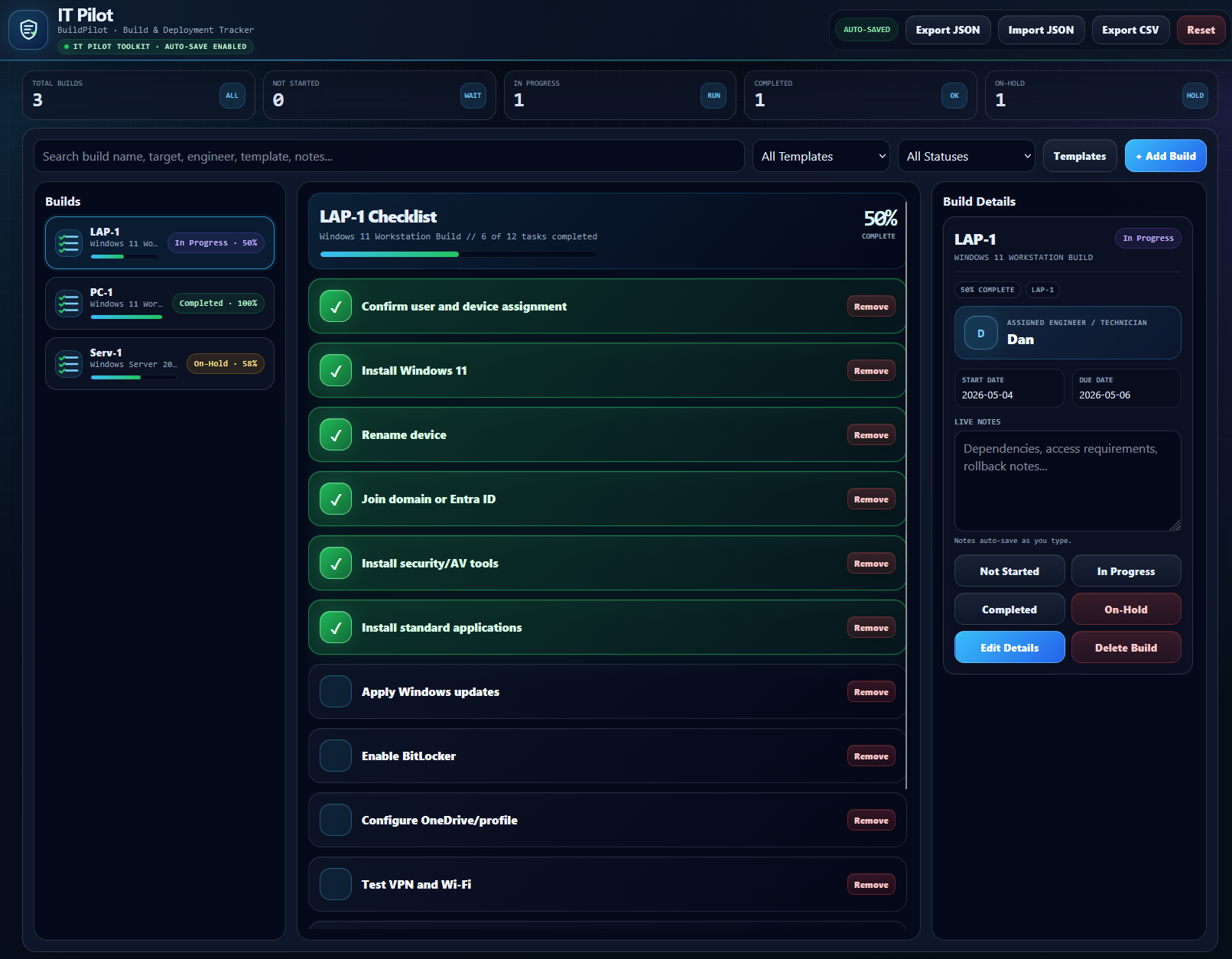Remove Configure OneDrive/profile task
The width and height of the screenshot is (1232, 959).
(x=871, y=821)
